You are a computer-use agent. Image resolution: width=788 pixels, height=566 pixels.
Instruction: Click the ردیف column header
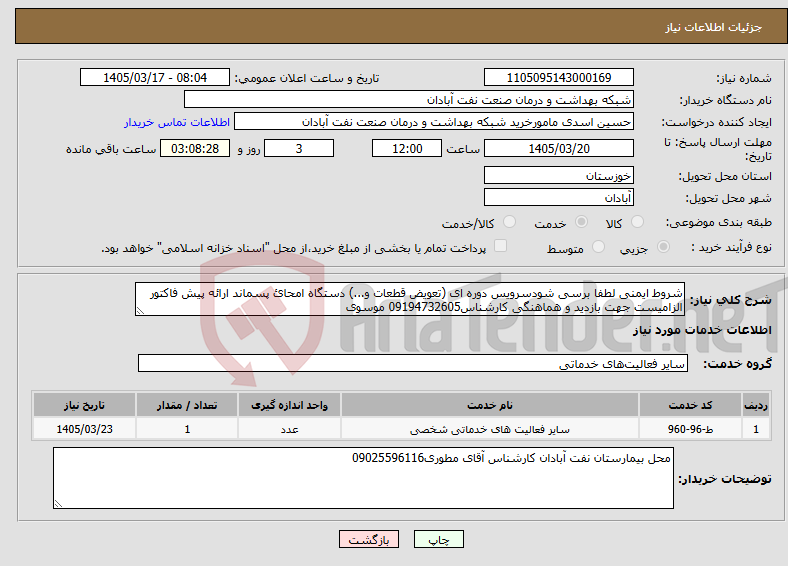coord(756,405)
